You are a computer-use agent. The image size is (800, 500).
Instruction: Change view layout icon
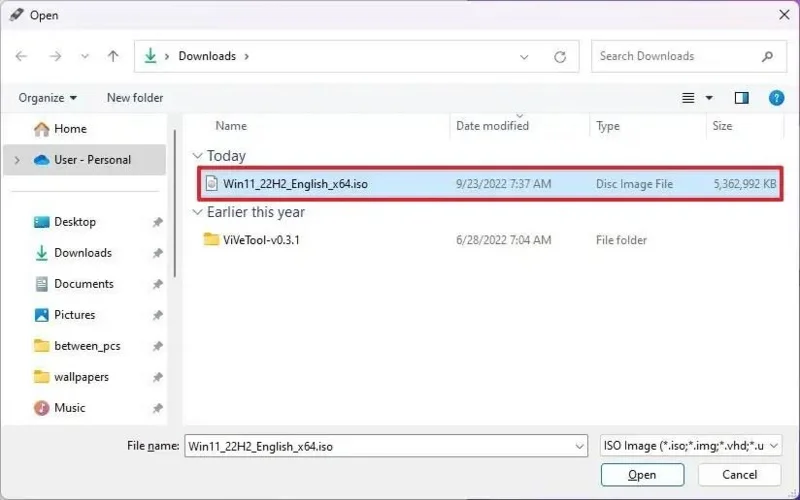click(x=688, y=98)
